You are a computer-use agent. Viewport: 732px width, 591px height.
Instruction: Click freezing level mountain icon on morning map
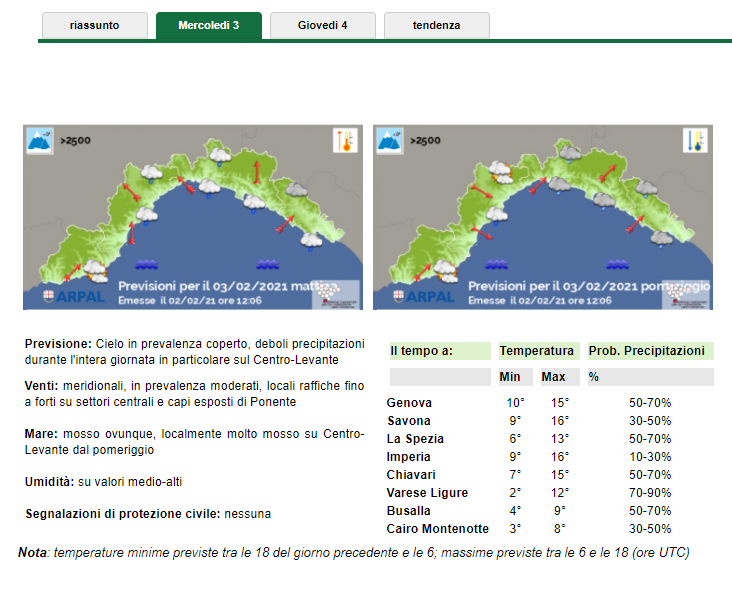tap(40, 140)
